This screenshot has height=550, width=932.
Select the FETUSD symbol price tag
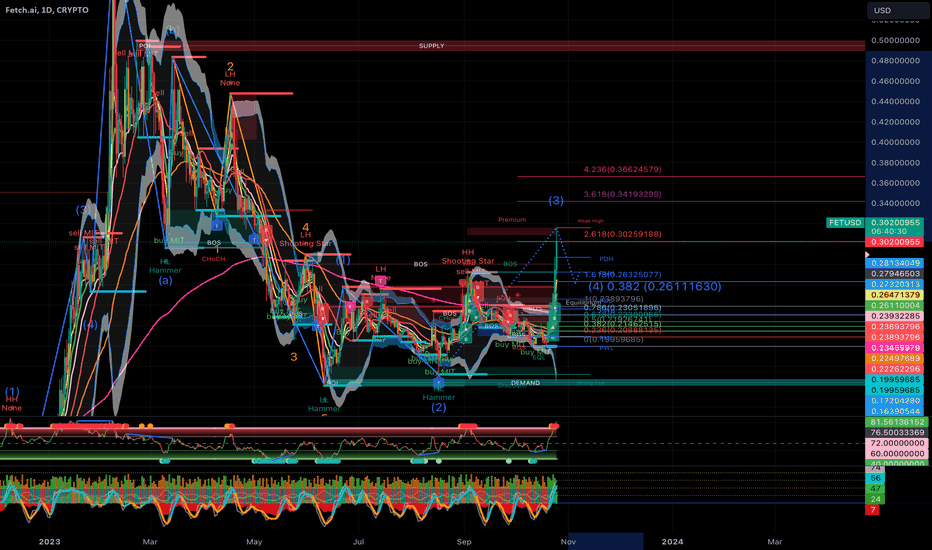[845, 222]
